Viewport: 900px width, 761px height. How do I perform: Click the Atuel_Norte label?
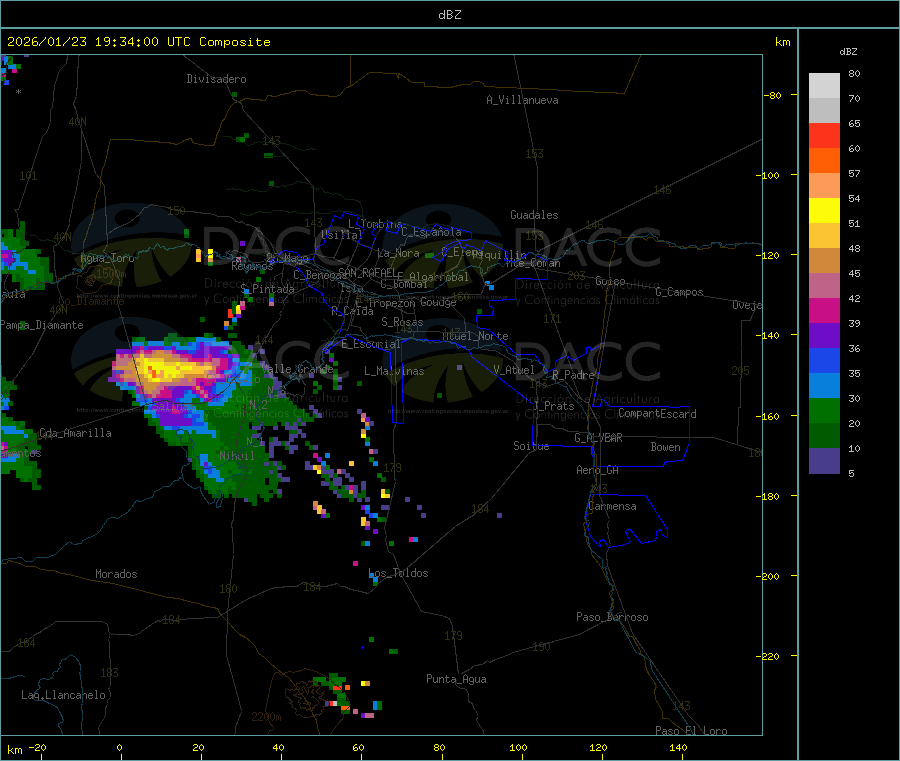click(475, 336)
